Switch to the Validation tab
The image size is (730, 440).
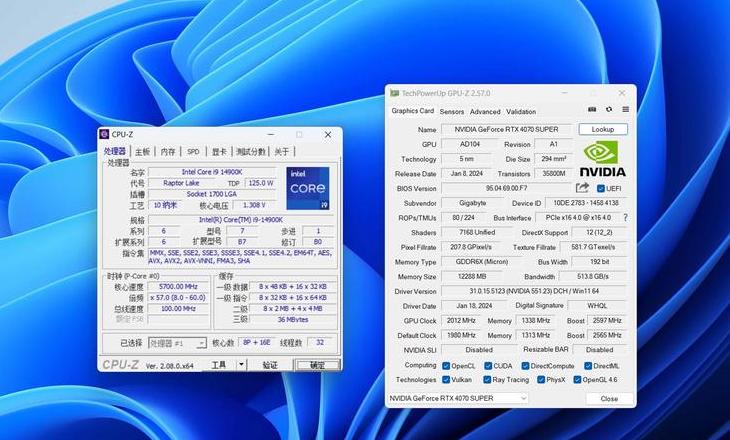(521, 112)
